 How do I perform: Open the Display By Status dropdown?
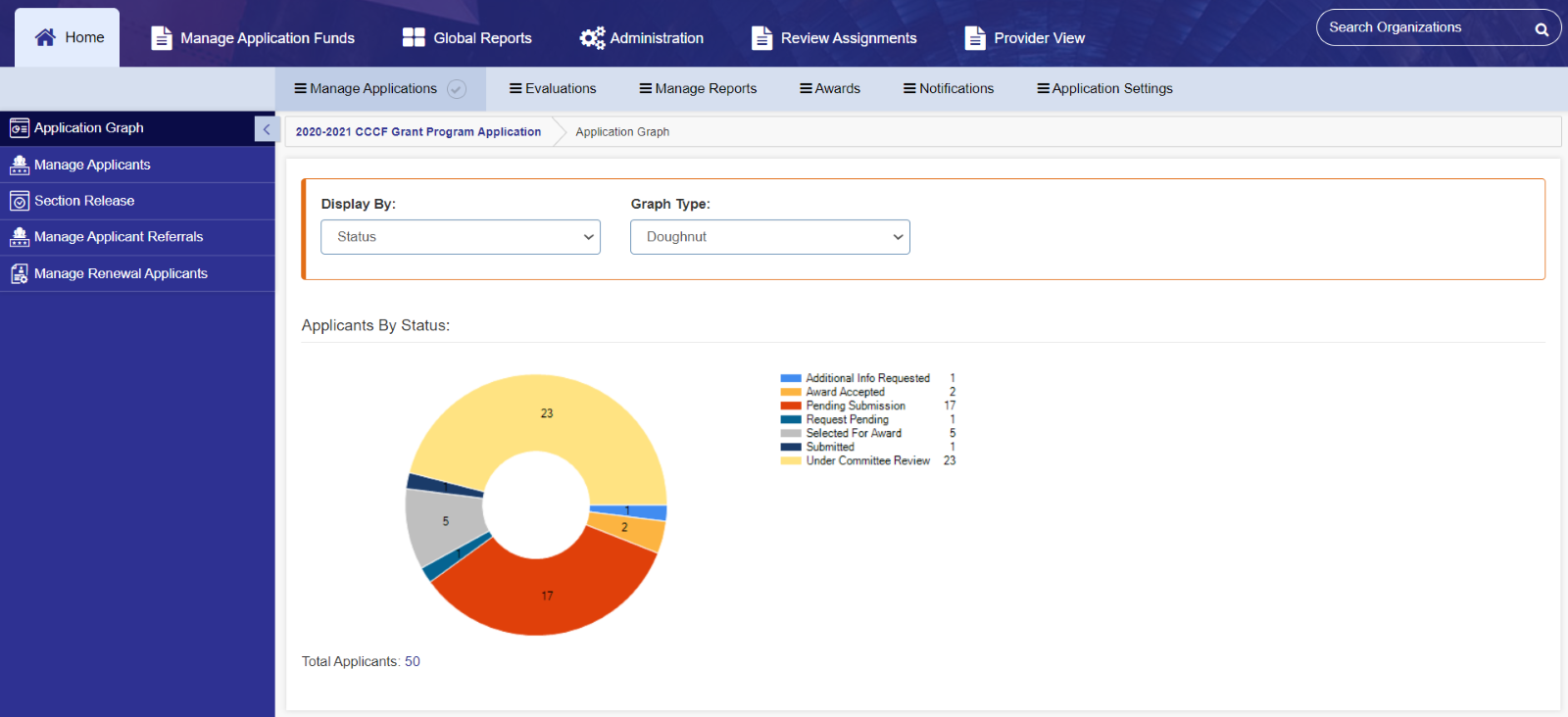pyautogui.click(x=461, y=237)
